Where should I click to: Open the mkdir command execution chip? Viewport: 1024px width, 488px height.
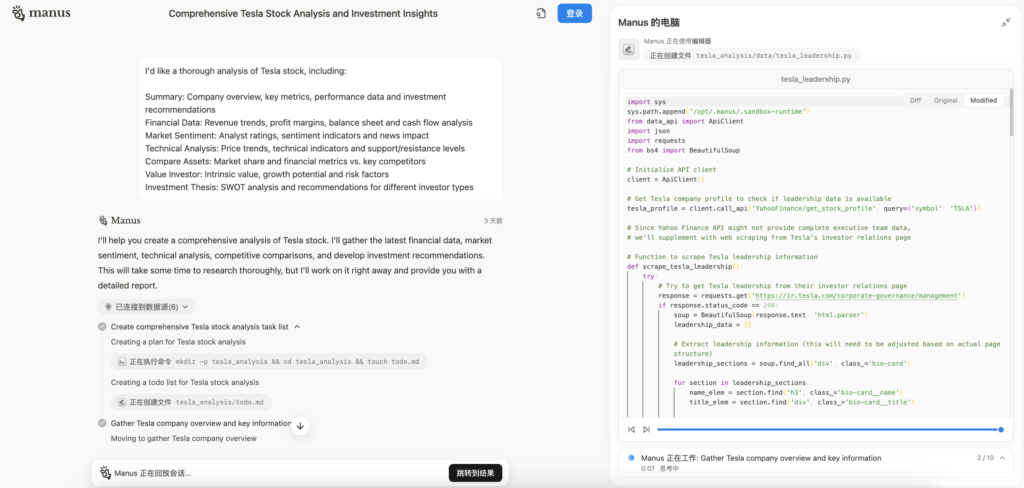[x=269, y=361]
